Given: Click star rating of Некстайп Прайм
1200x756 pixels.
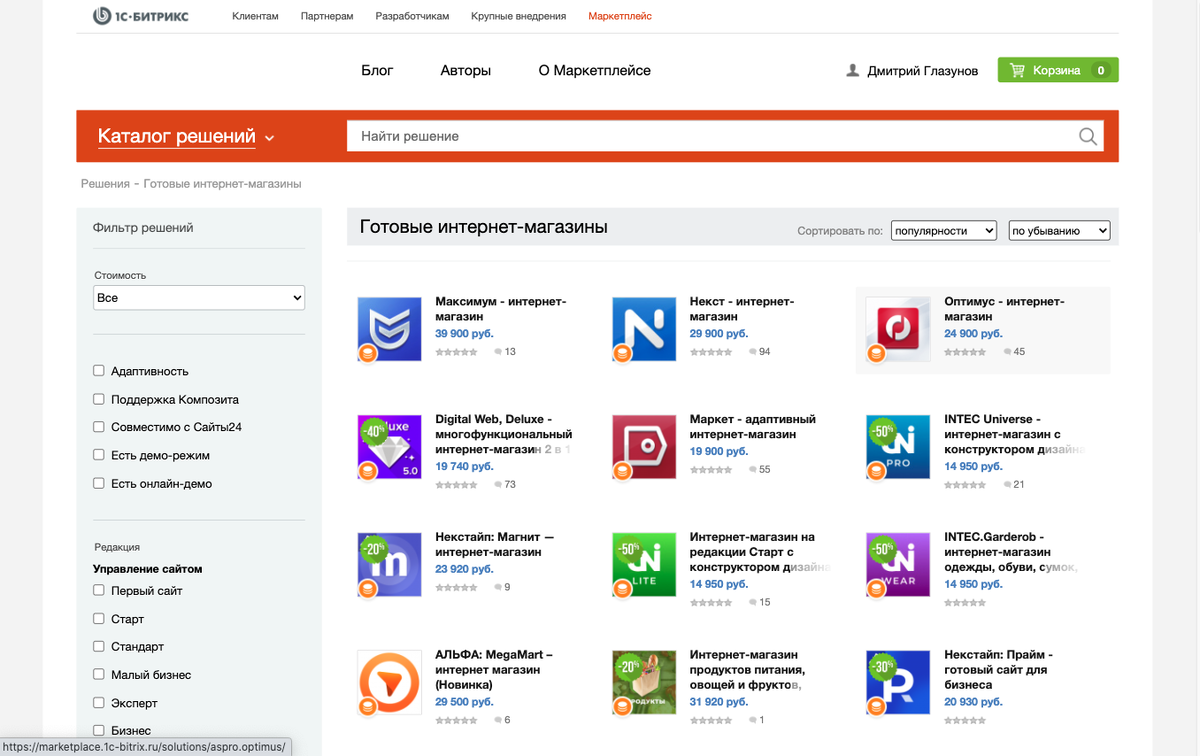Looking at the screenshot, I should click(x=965, y=720).
